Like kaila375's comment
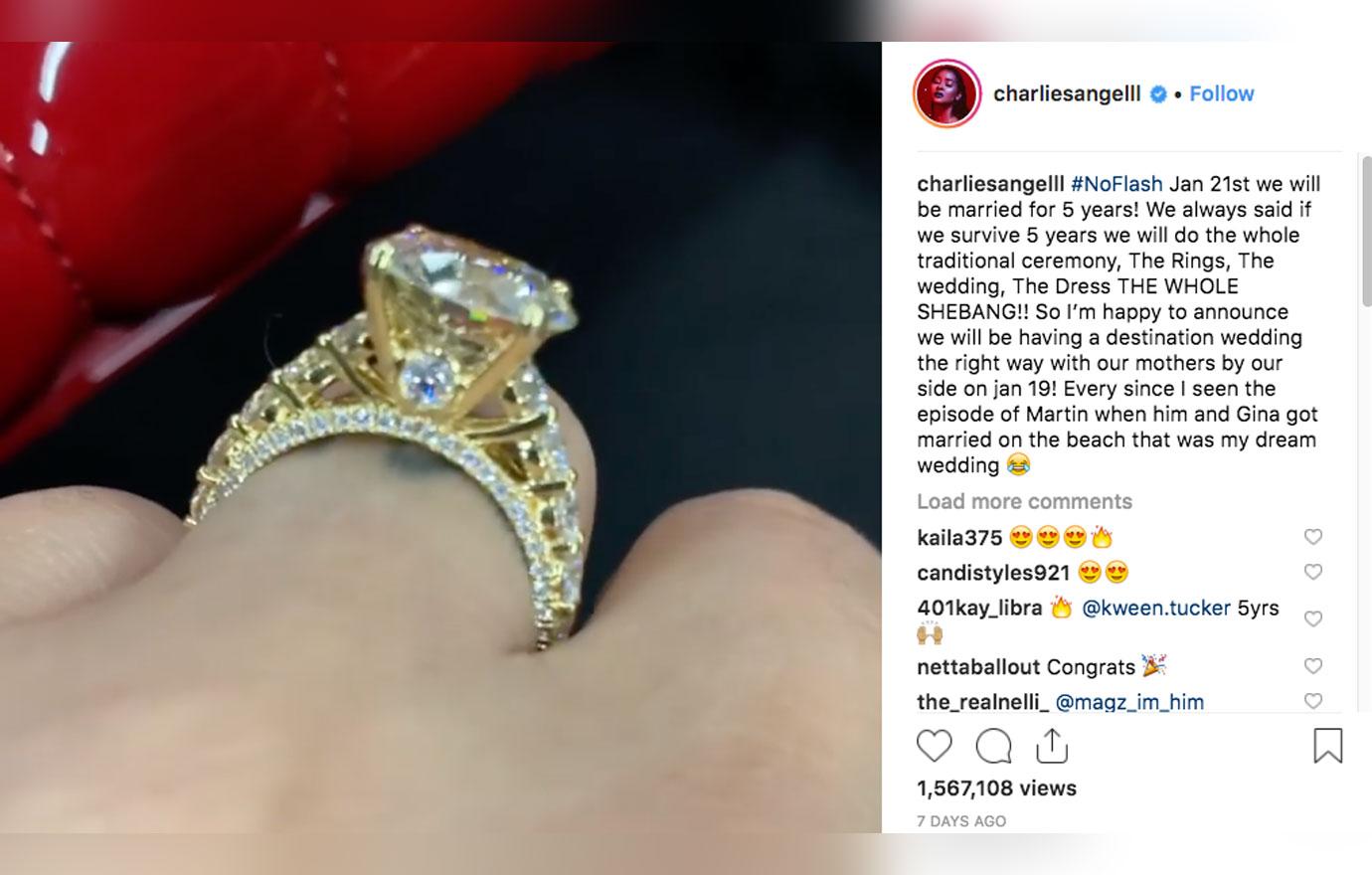 [1313, 537]
